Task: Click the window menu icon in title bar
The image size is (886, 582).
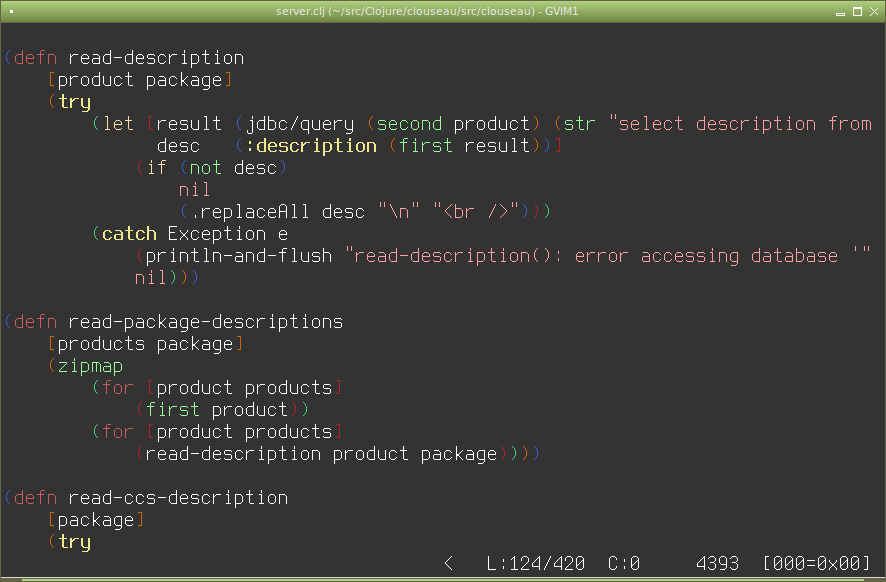Action: pyautogui.click(x=11, y=11)
